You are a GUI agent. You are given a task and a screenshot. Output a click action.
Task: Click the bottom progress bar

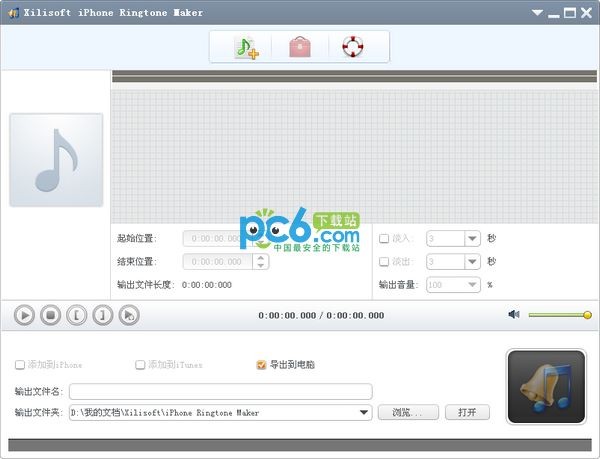[300, 445]
